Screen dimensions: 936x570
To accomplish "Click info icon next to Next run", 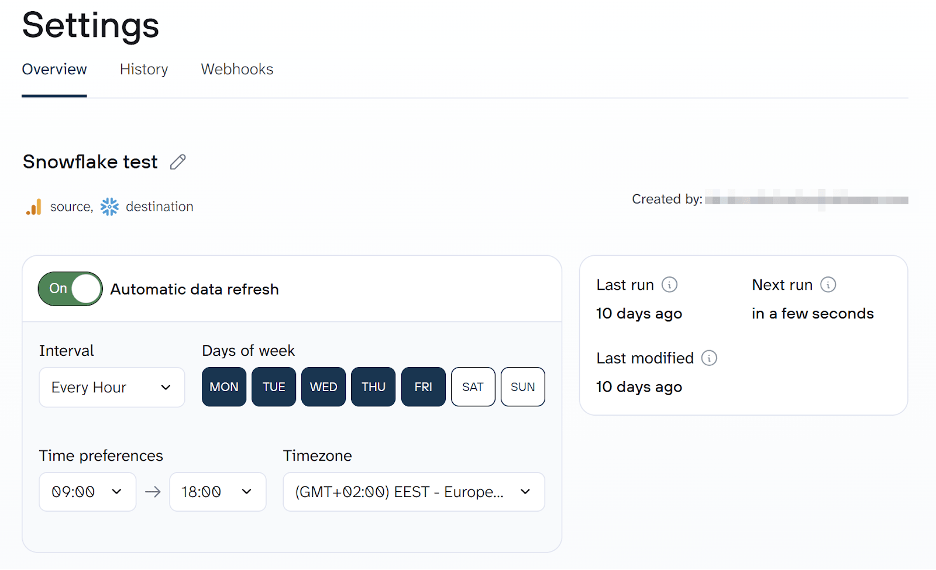I will [x=828, y=285].
